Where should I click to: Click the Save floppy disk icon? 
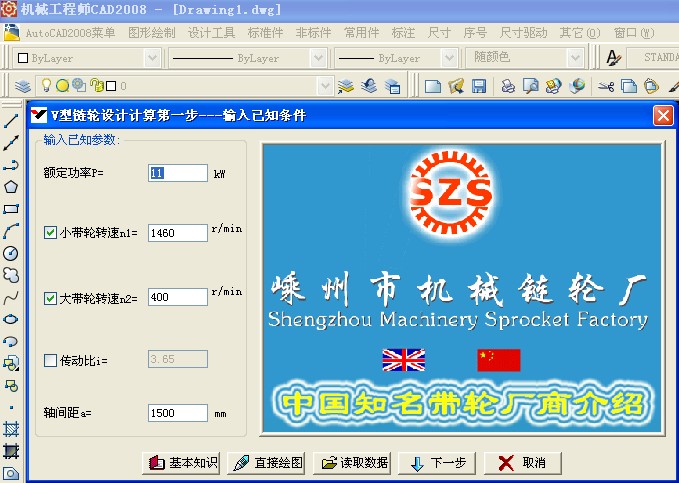point(479,86)
